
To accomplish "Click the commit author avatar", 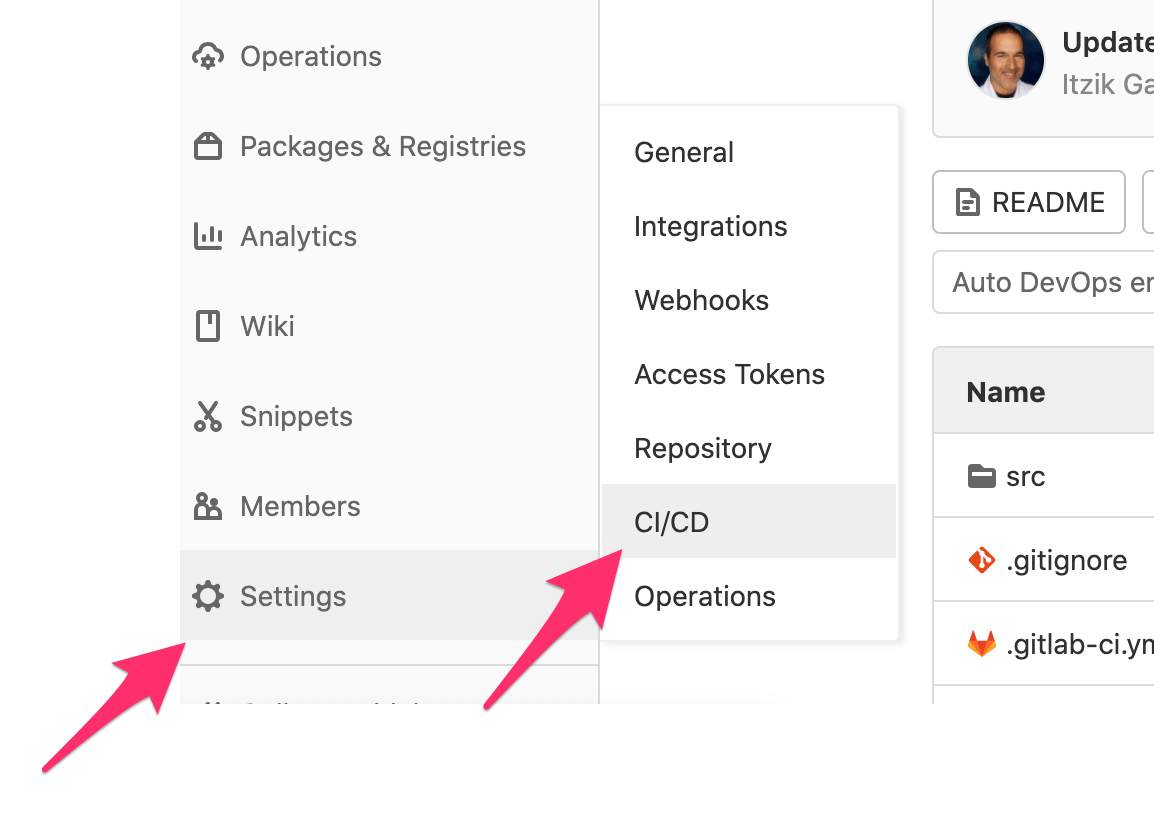I will (x=1005, y=60).
